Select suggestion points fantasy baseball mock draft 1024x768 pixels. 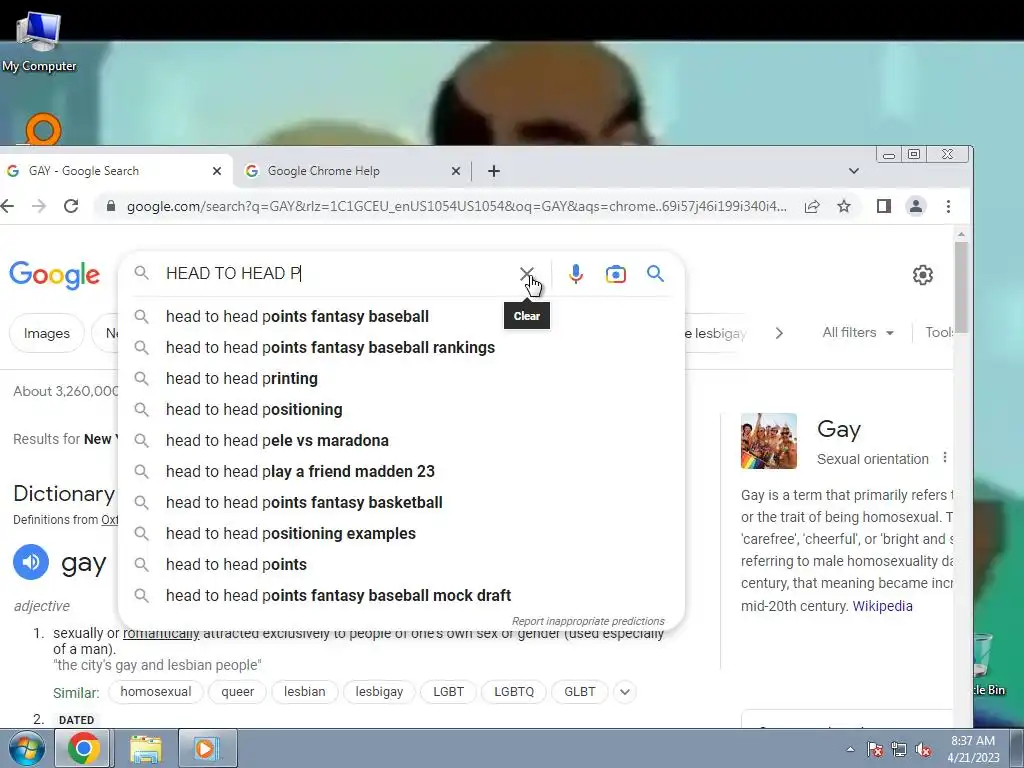point(402,596)
